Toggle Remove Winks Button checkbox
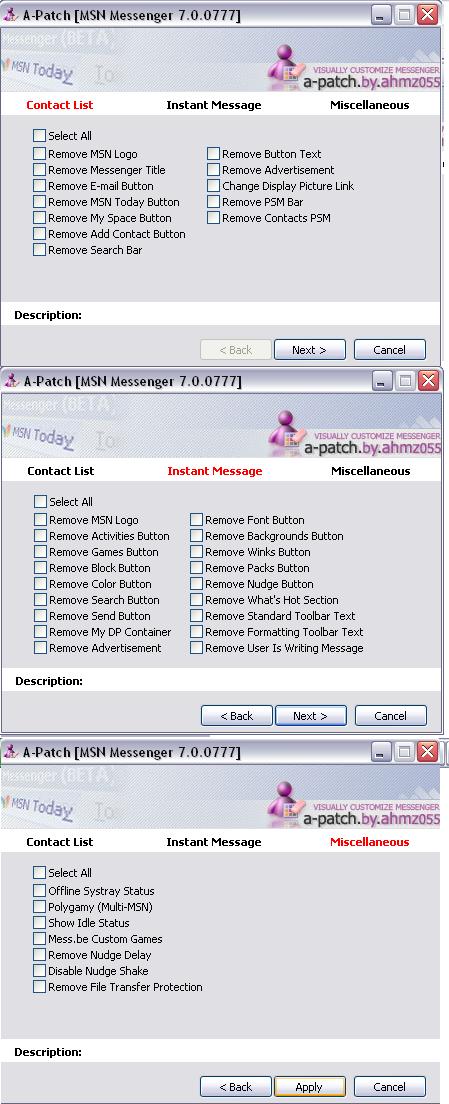 pos(196,552)
